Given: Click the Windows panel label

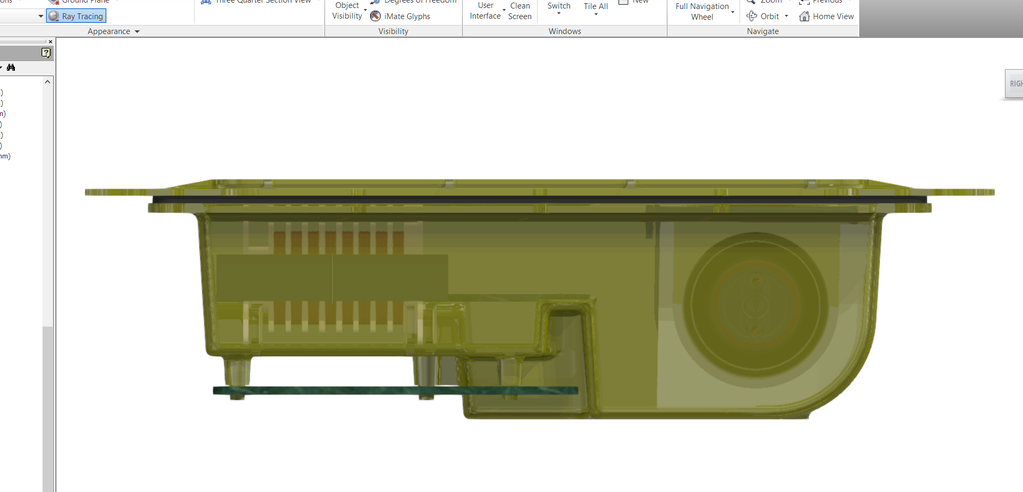Looking at the screenshot, I should [x=564, y=31].
